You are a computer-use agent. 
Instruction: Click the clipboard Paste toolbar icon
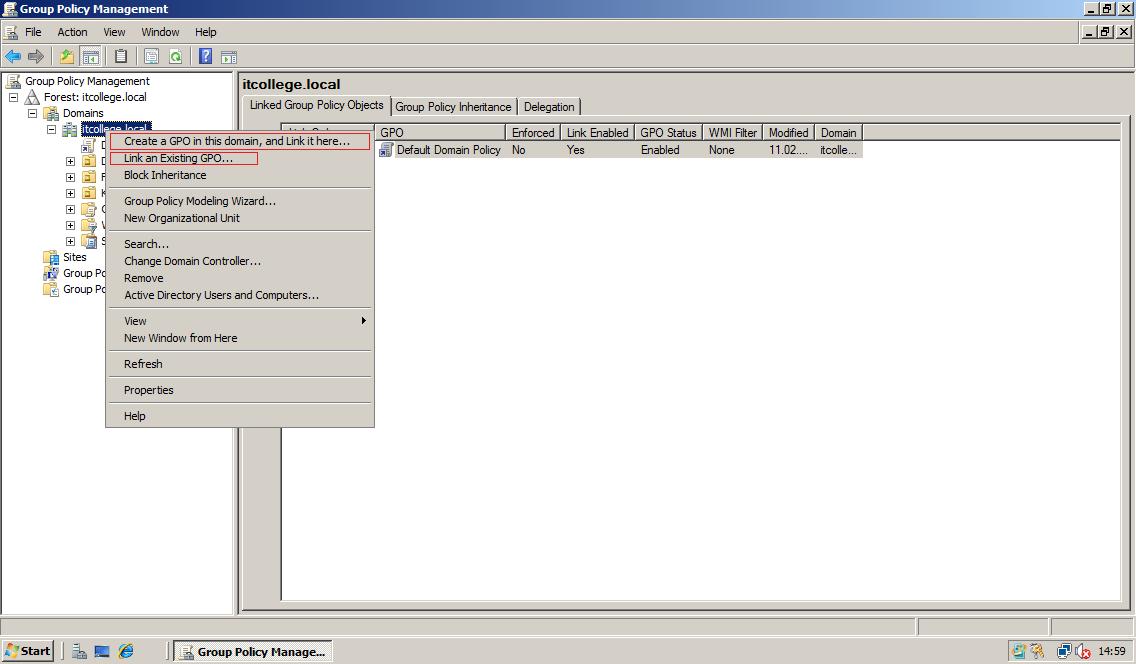point(121,56)
